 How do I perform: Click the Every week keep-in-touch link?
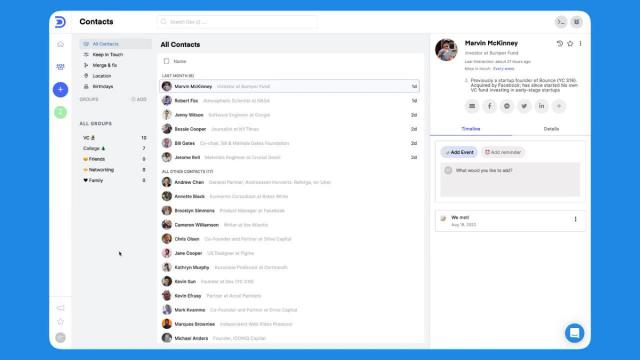tap(504, 69)
